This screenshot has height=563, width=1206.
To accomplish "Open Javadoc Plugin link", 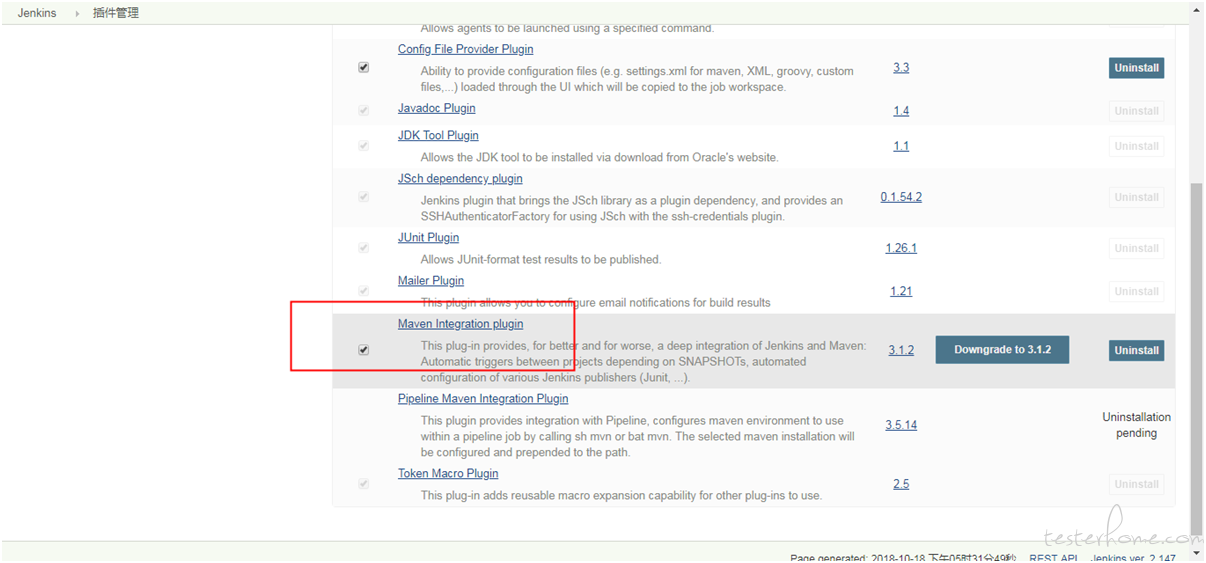I will tap(436, 108).
